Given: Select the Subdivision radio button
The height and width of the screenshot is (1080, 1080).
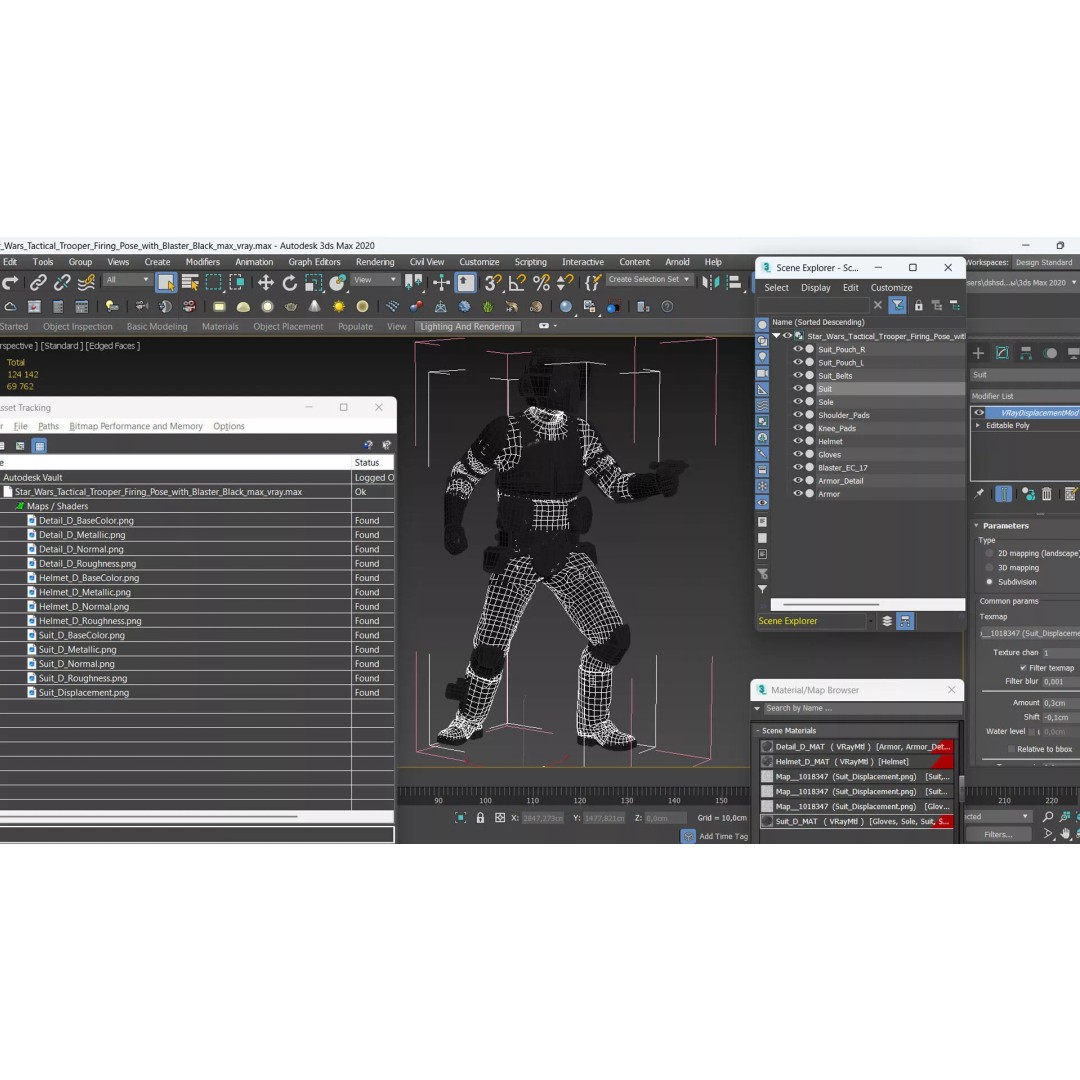Looking at the screenshot, I should pyautogui.click(x=990, y=582).
